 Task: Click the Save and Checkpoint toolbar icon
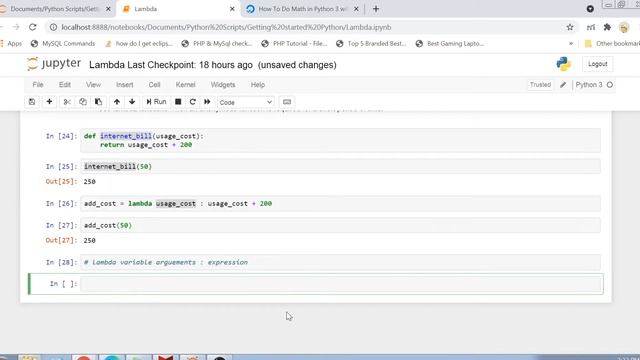coord(32,102)
